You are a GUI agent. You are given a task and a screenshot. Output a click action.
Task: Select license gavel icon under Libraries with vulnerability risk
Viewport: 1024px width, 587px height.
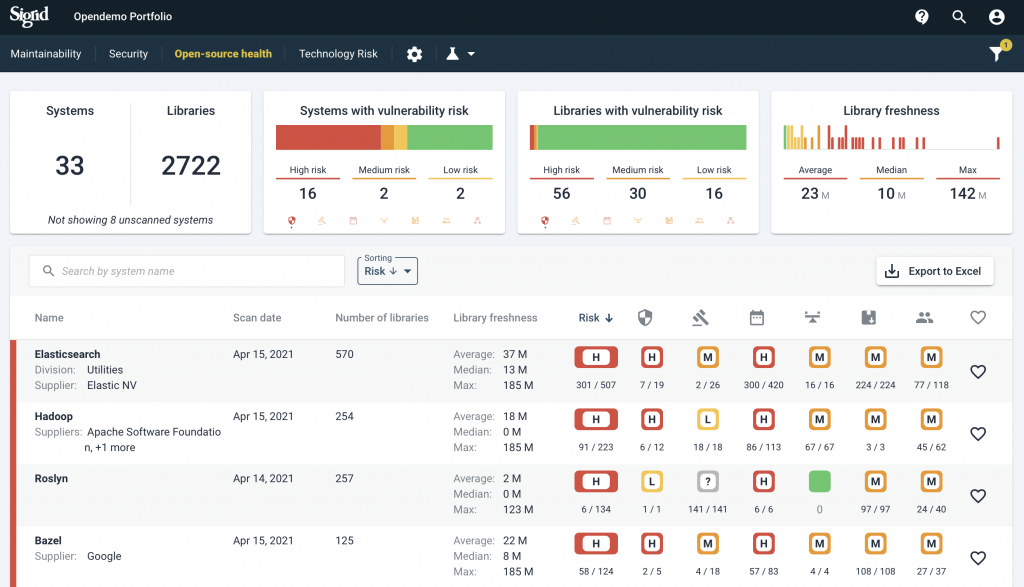[x=575, y=221]
